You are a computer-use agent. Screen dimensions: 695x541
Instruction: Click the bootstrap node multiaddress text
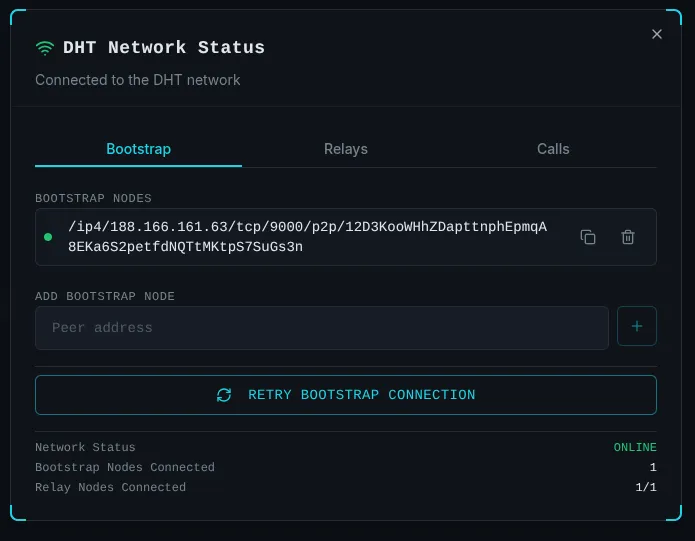click(x=307, y=237)
